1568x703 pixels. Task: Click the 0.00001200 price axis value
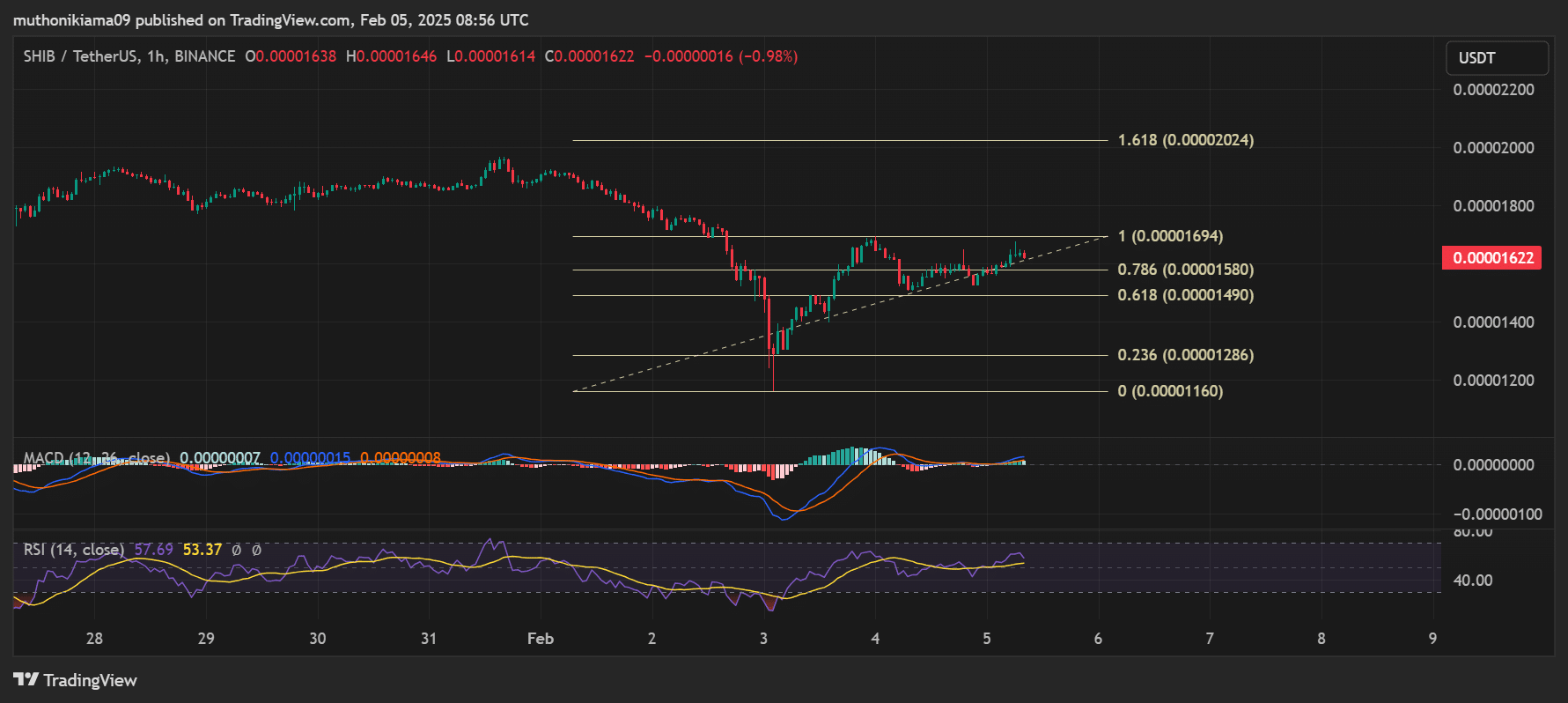1494,381
